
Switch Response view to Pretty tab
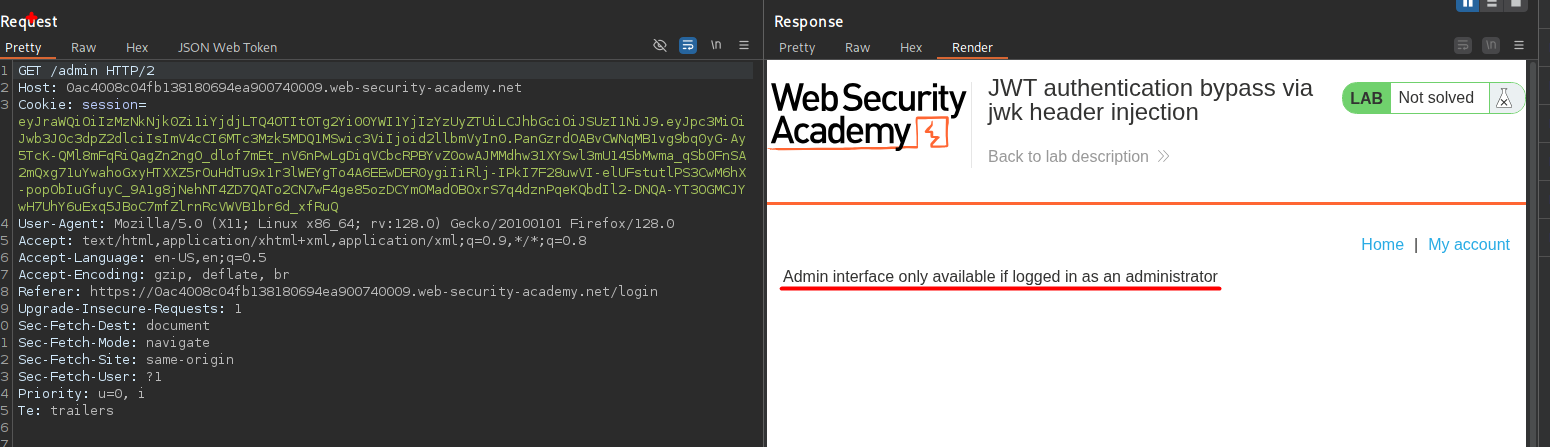[x=797, y=47]
